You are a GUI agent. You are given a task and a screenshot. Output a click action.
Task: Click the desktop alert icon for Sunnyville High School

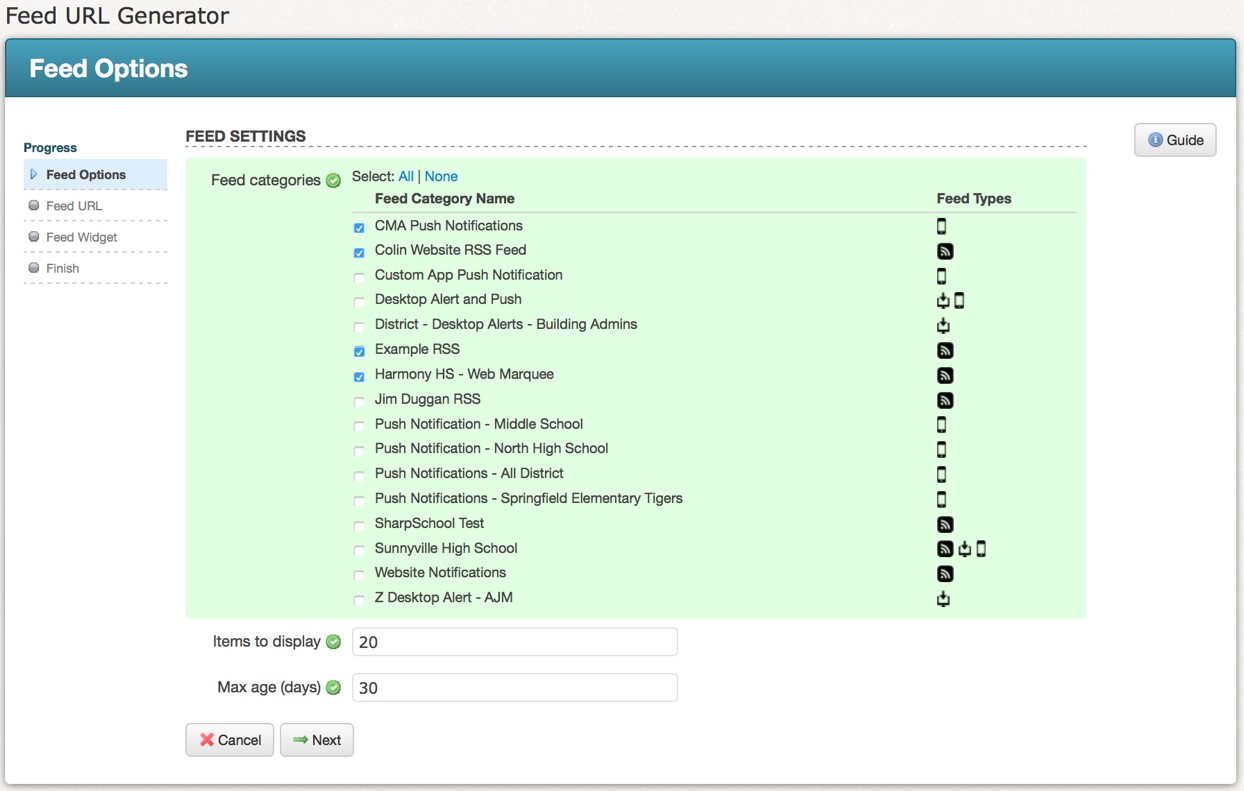click(x=963, y=548)
